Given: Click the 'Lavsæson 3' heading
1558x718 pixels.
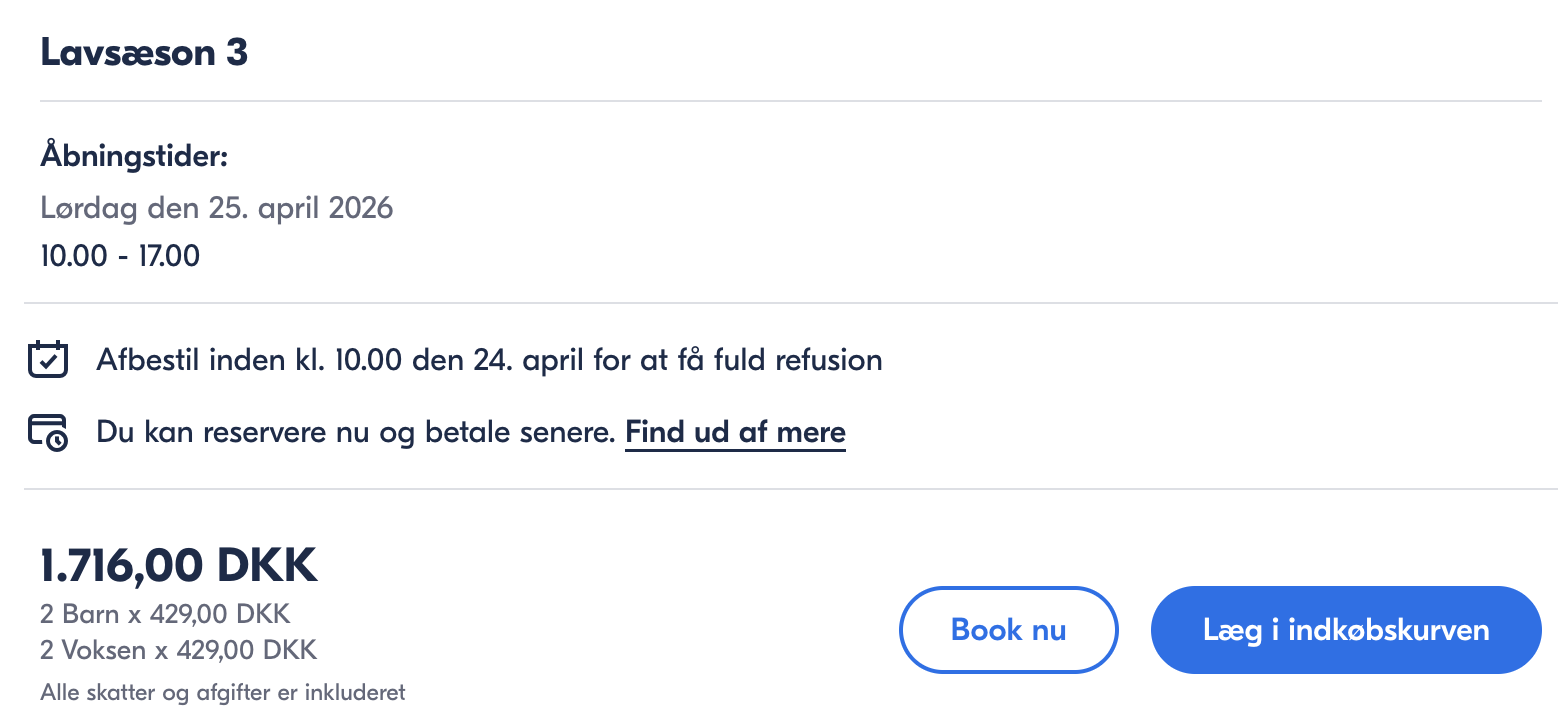Looking at the screenshot, I should tap(144, 53).
